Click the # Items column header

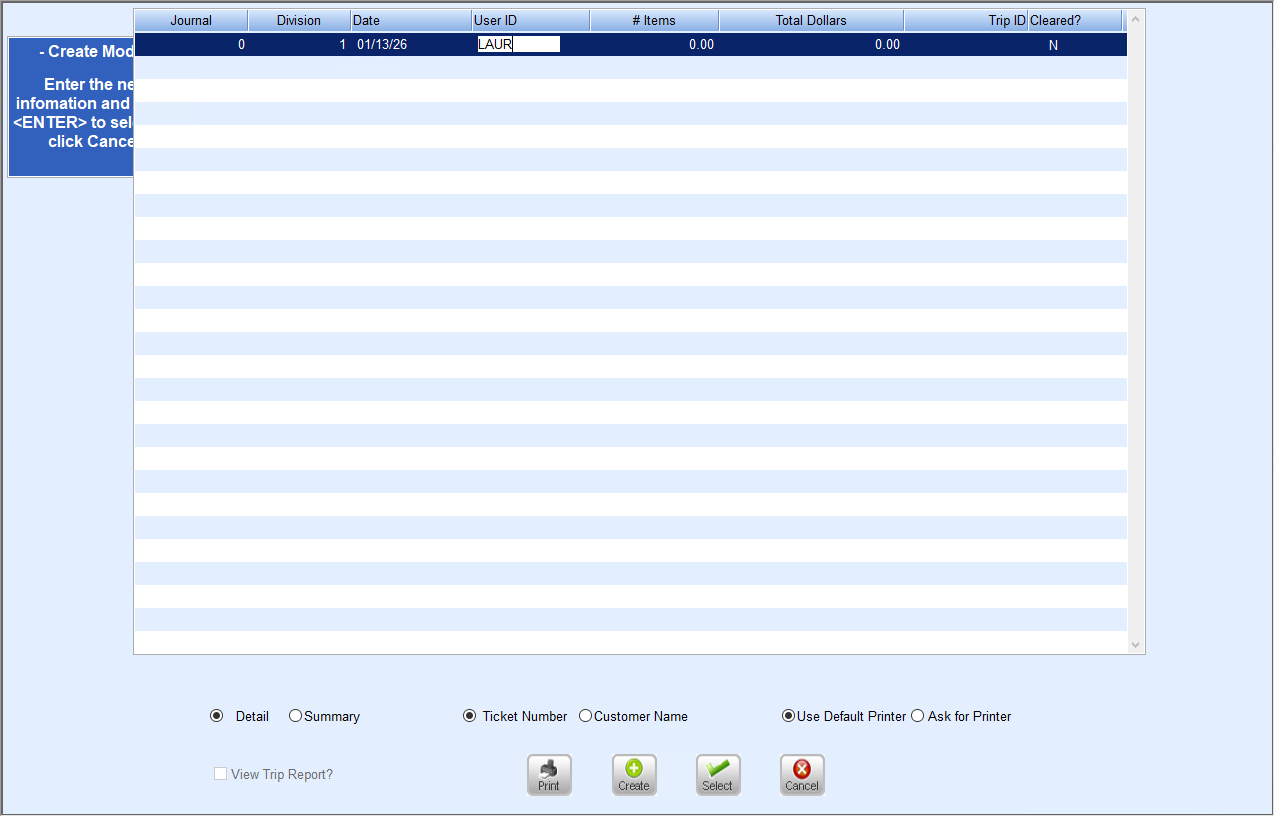pyautogui.click(x=654, y=20)
